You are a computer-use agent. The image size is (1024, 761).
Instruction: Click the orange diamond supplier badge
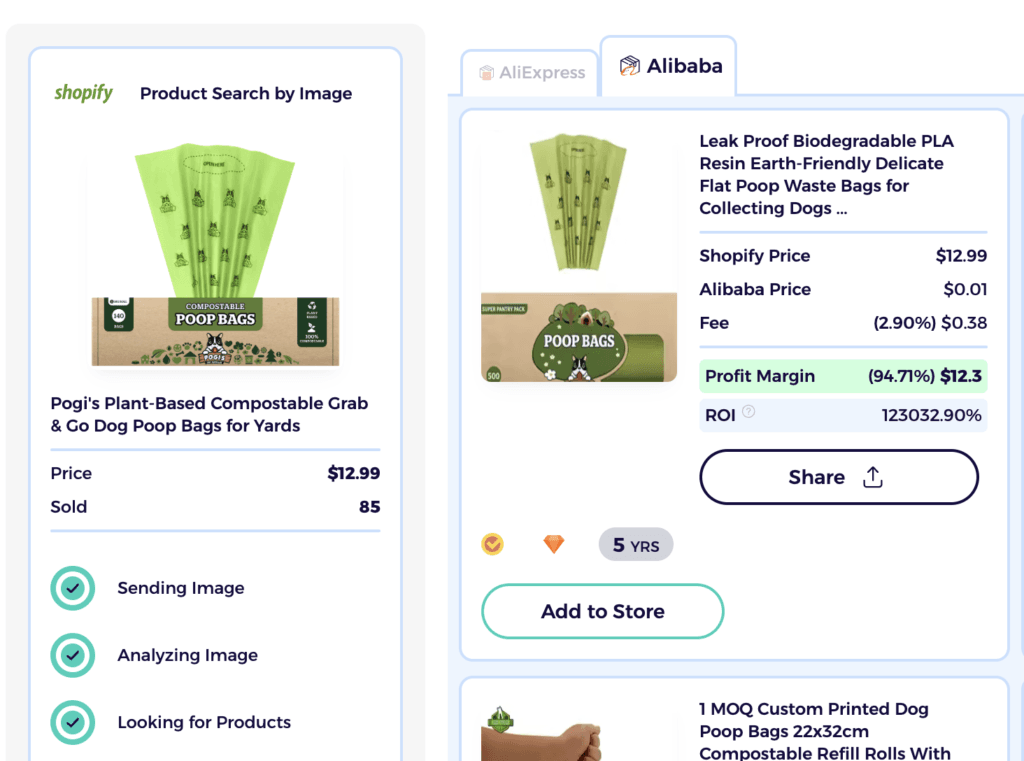(x=554, y=544)
